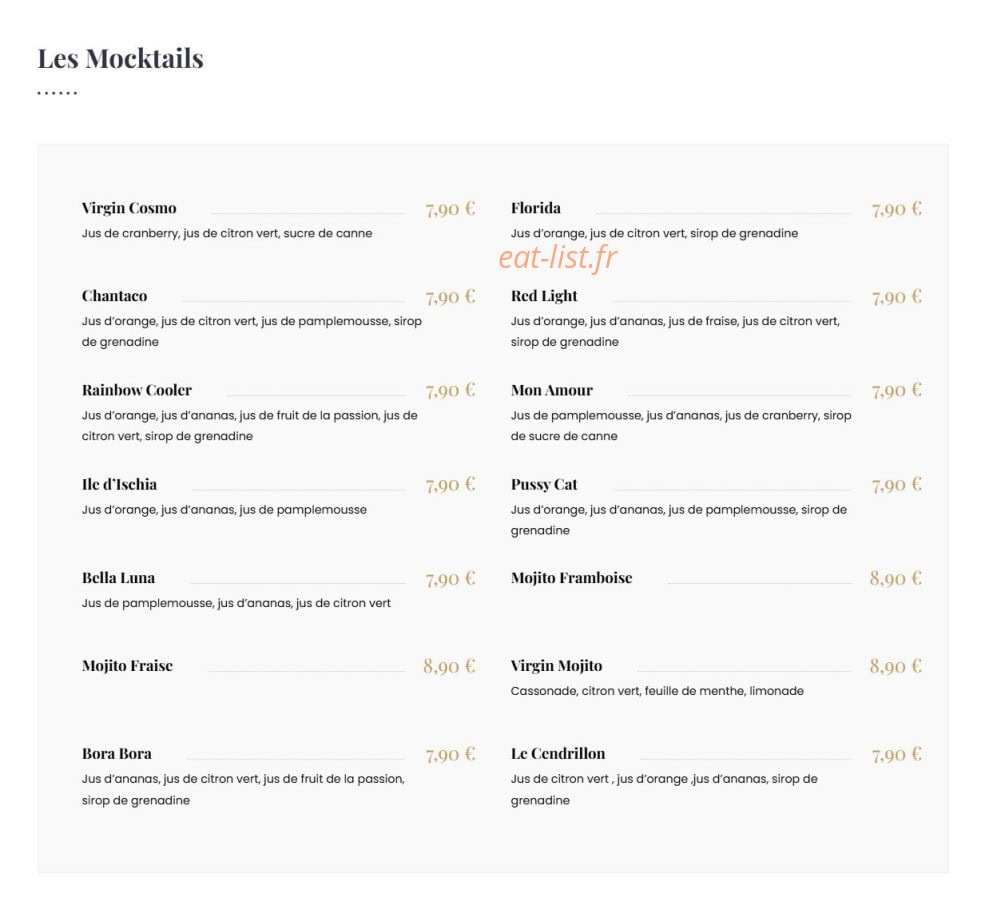Select the Rainbow Cooler title

coord(137,390)
